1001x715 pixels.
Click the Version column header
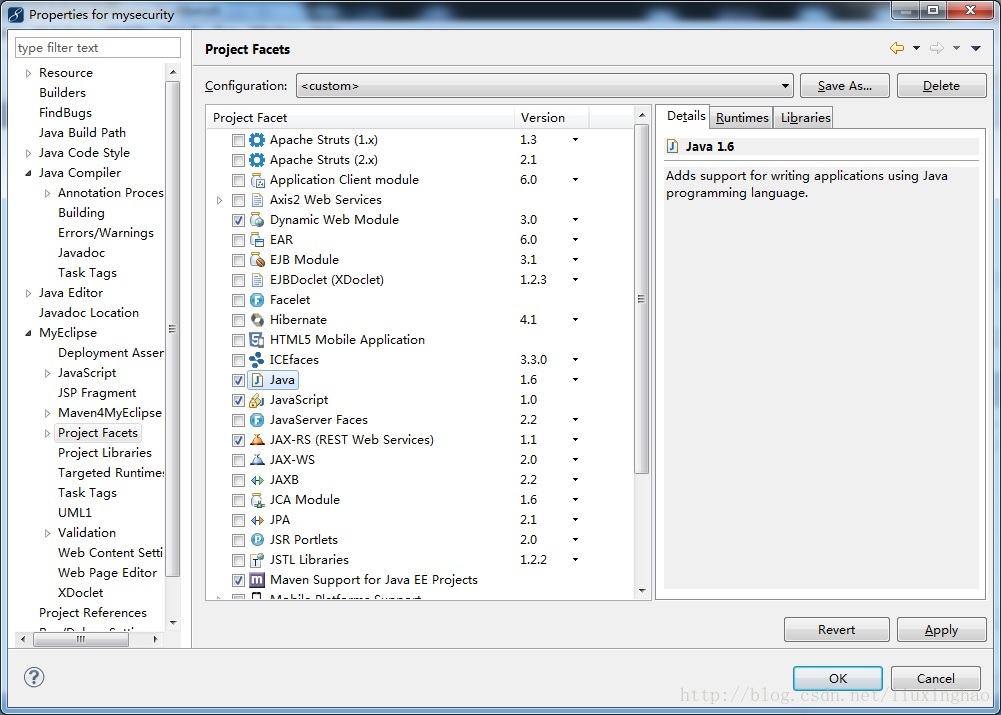point(552,117)
